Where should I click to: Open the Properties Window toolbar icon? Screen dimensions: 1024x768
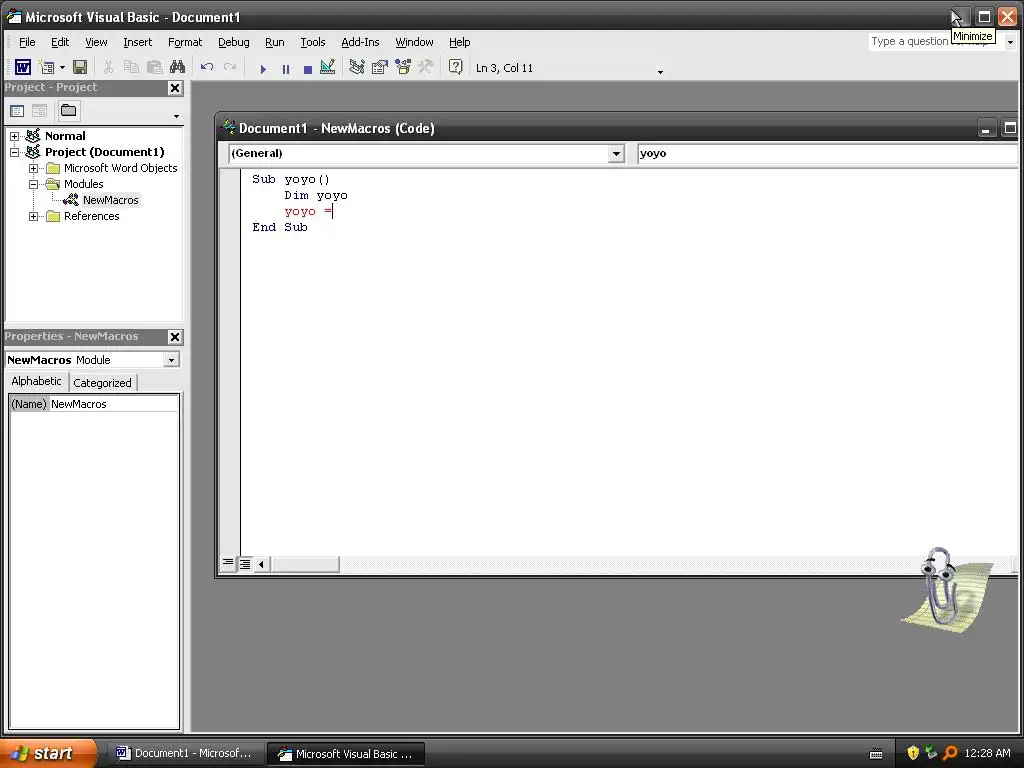click(x=379, y=67)
